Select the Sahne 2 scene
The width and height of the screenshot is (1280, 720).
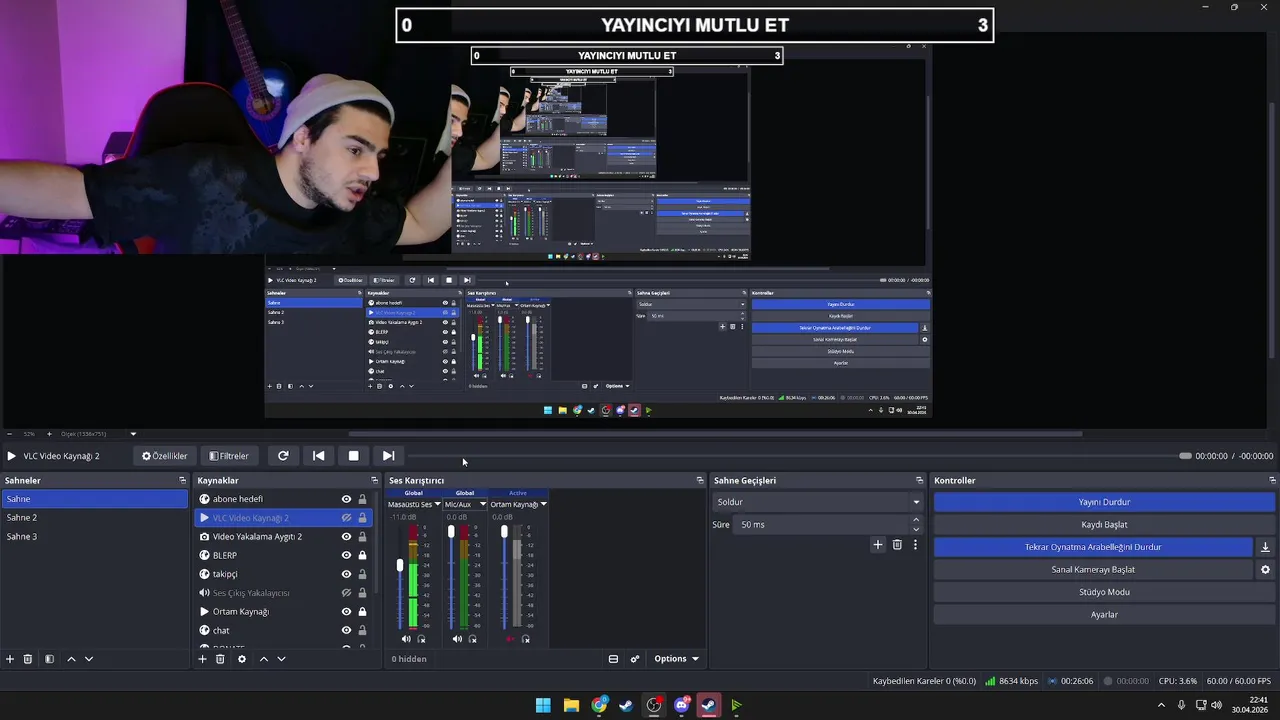94,518
